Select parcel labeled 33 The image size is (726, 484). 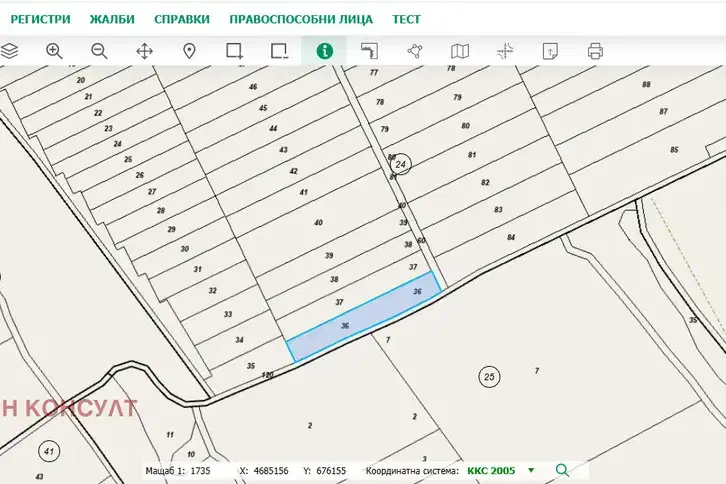click(228, 314)
